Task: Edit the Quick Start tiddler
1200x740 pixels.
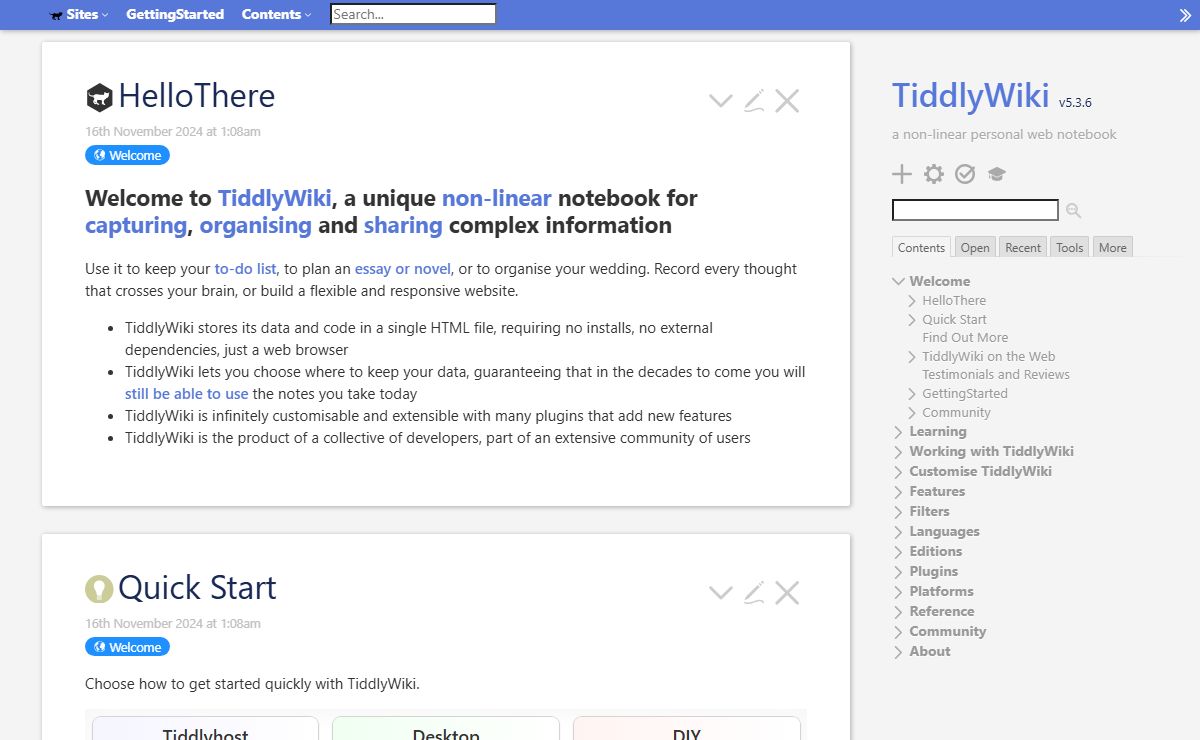Action: pos(754,592)
